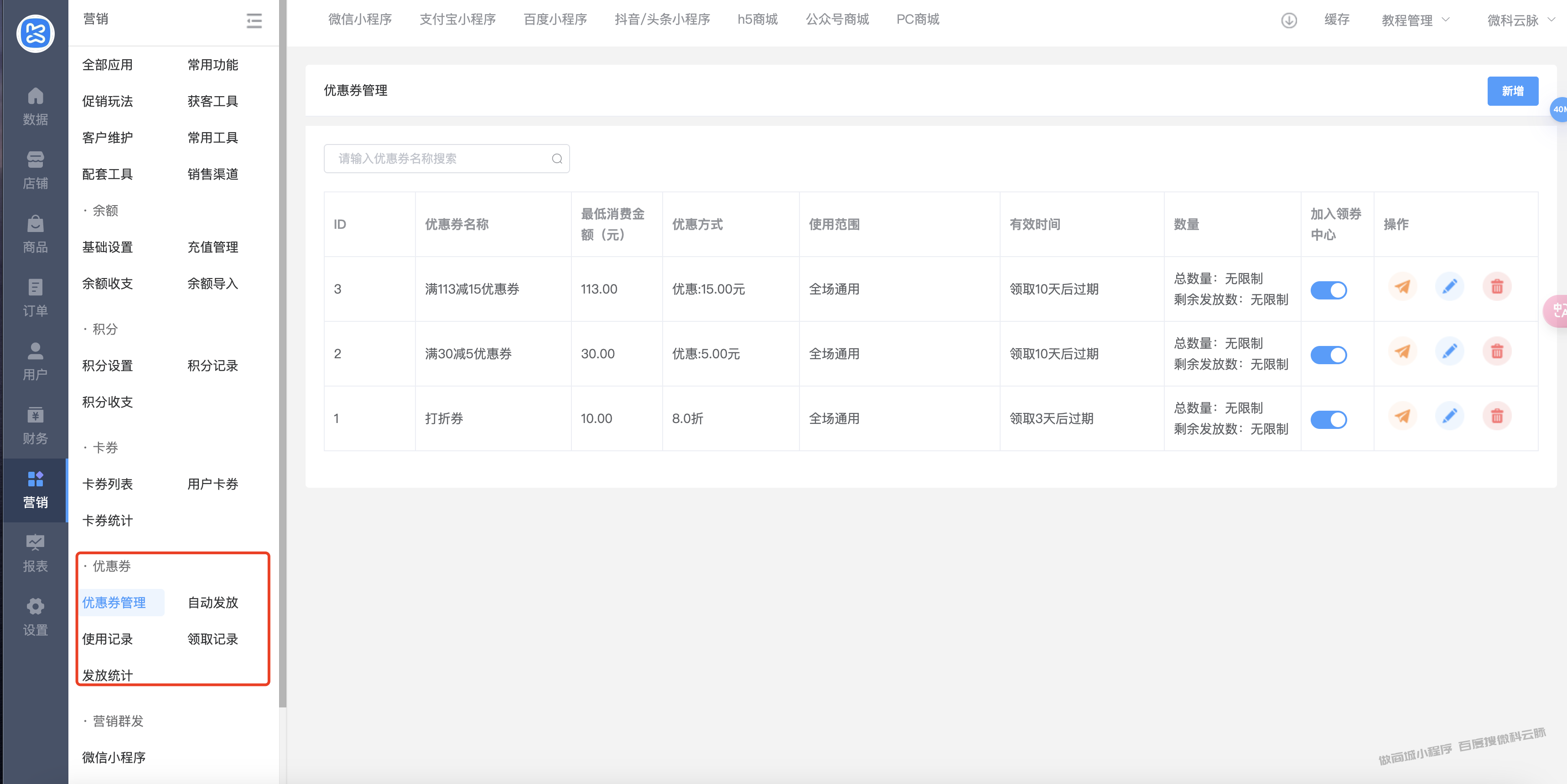This screenshot has height=784, width=1567.
Task: Open 卡券列表 in the submenu
Action: (x=107, y=484)
